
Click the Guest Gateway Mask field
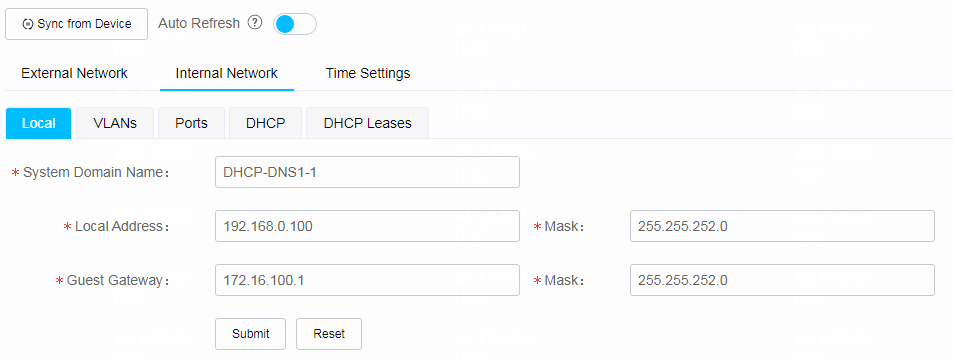pos(782,280)
